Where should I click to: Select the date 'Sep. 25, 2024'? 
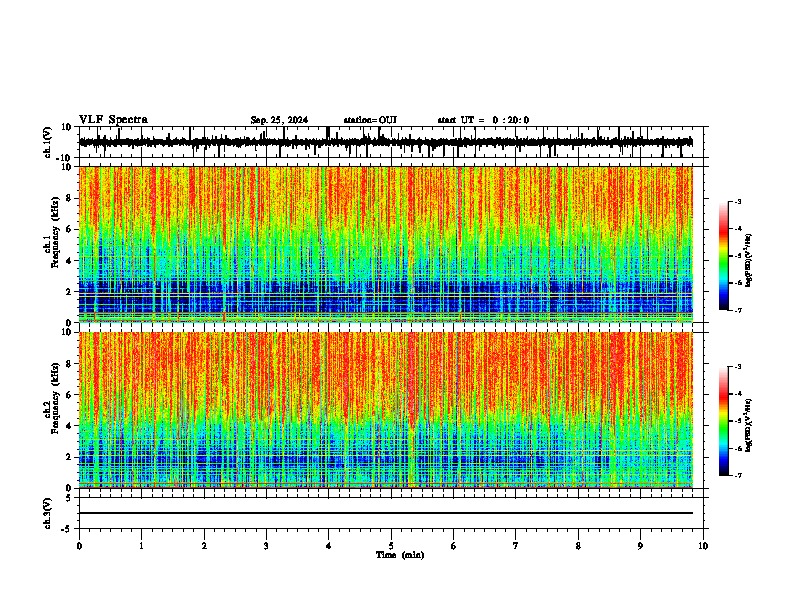point(279,120)
